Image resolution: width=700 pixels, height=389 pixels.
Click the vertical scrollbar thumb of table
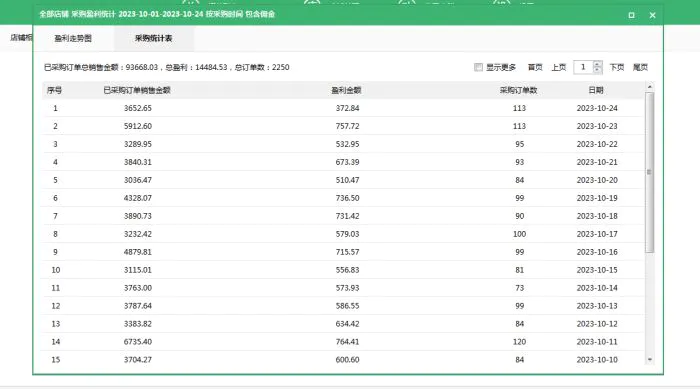point(650,172)
